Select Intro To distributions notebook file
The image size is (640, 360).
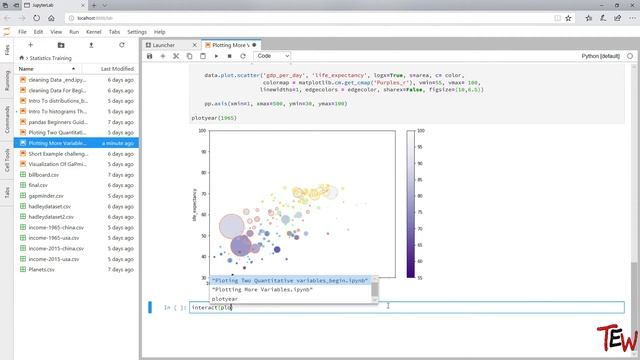tap(76, 101)
